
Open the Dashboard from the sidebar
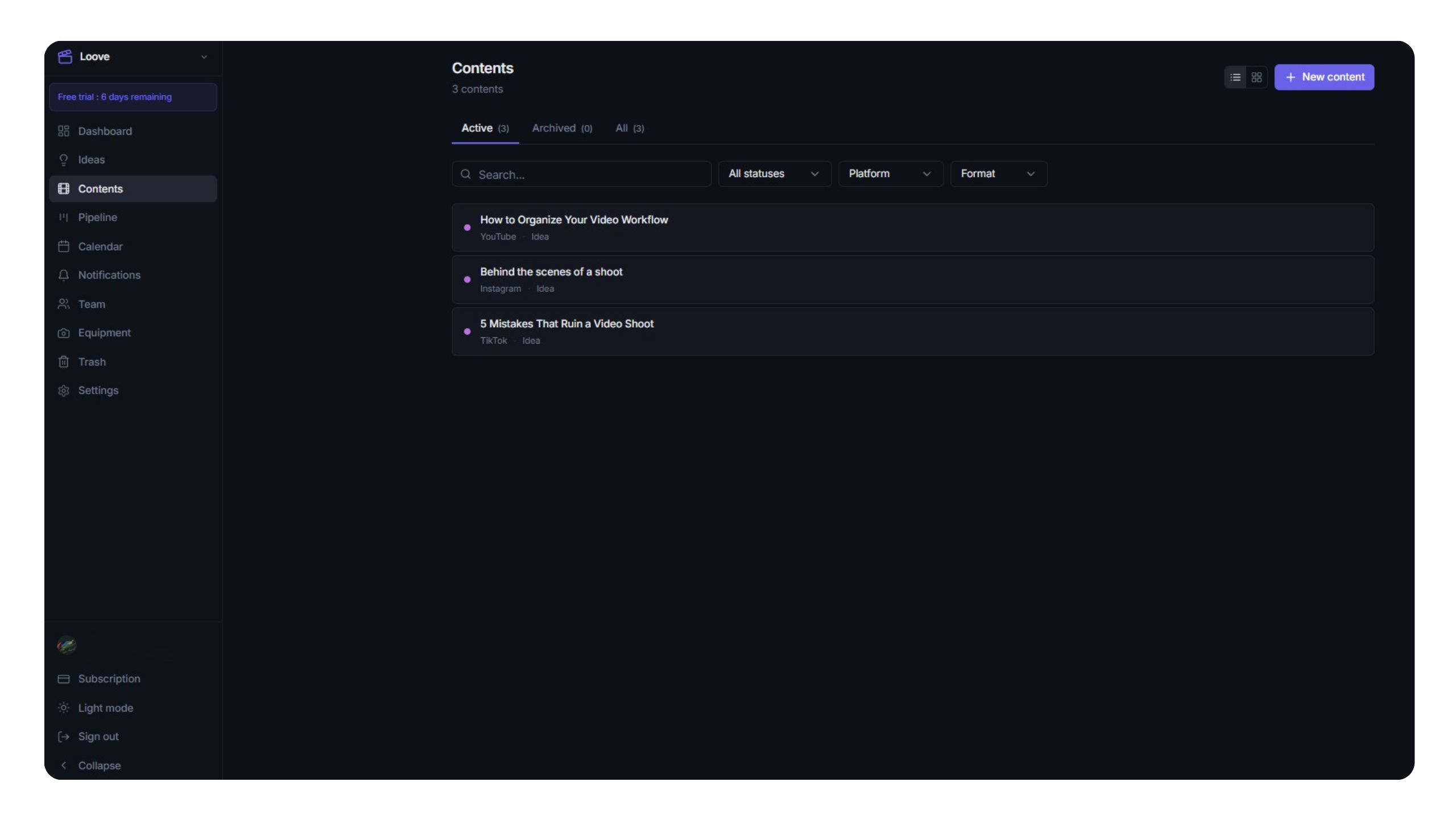click(x=104, y=131)
